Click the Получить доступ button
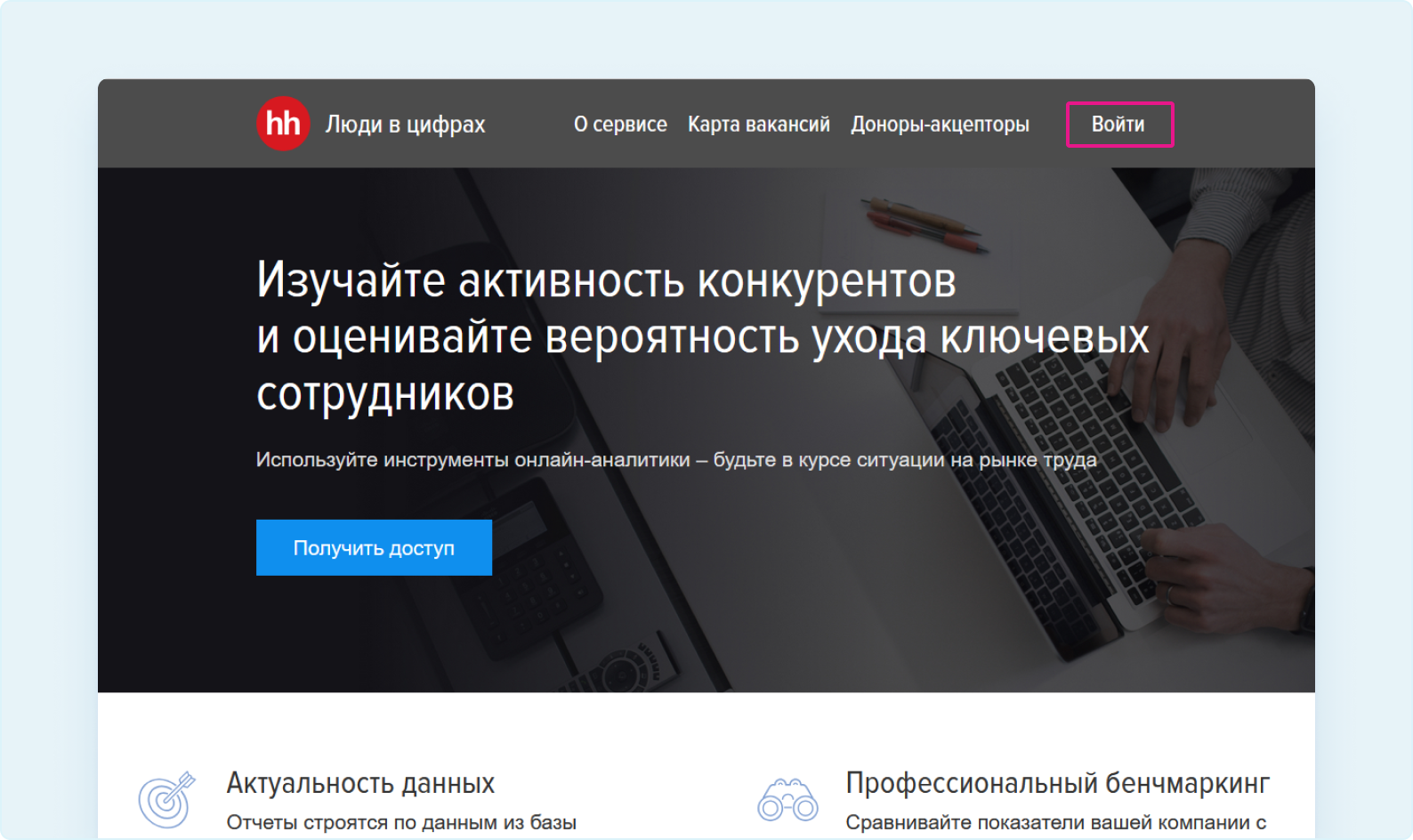 coord(374,547)
